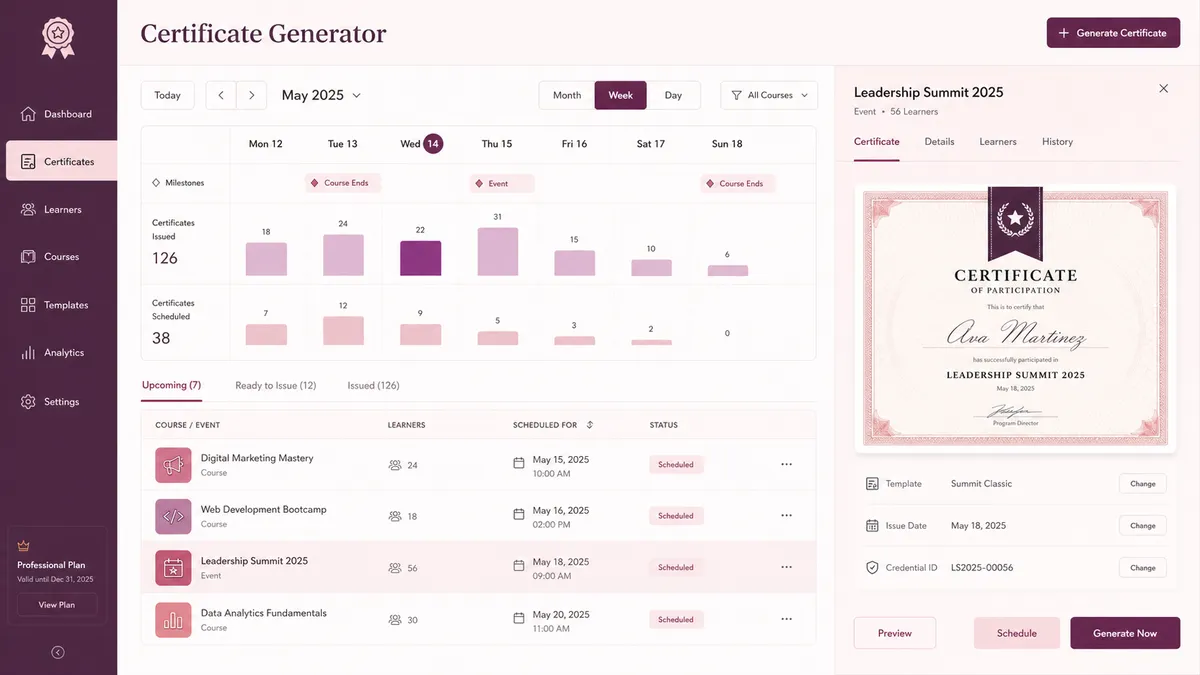Open the Dashboard page

[x=58, y=114]
